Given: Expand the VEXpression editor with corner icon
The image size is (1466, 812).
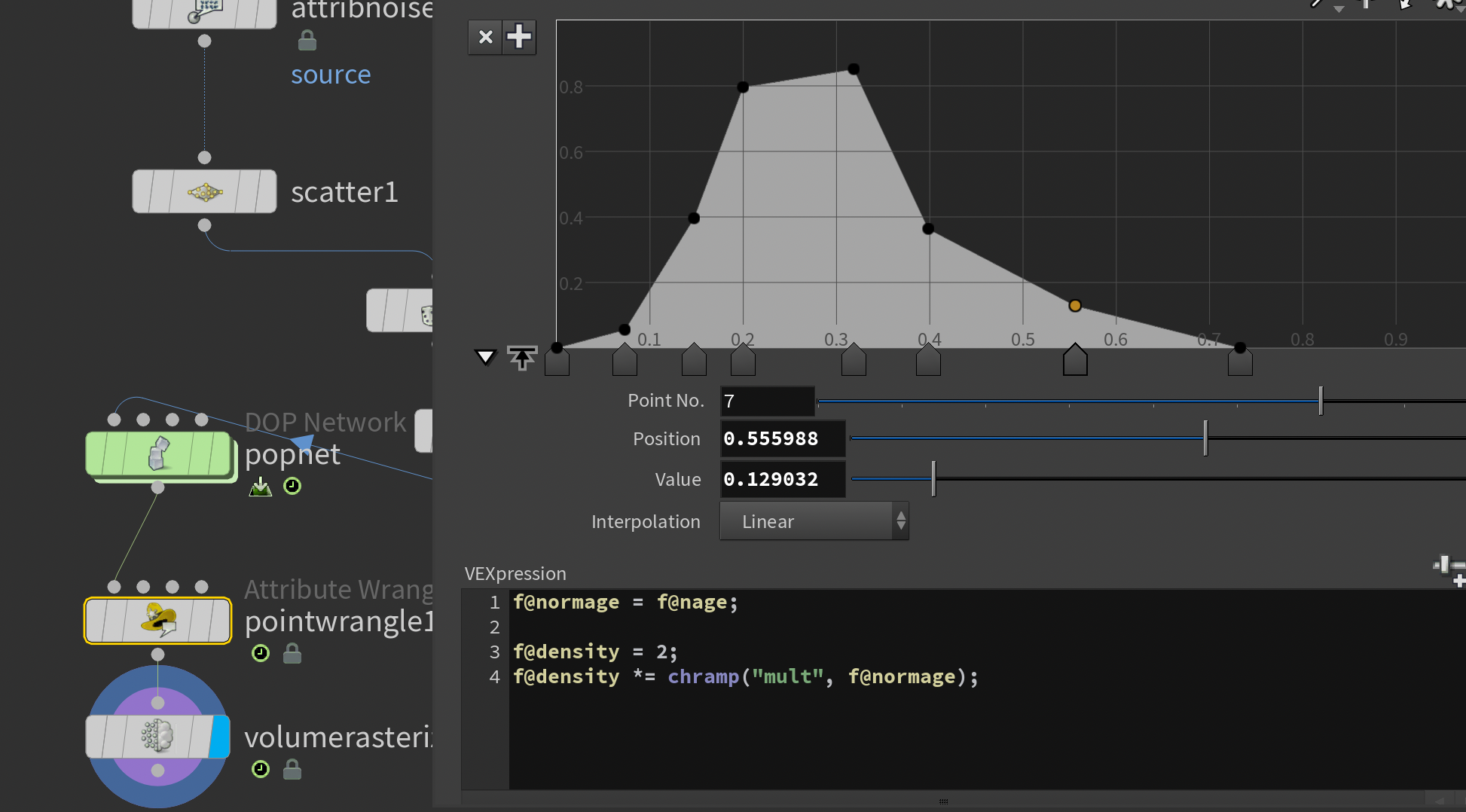Looking at the screenshot, I should coord(1449,570).
